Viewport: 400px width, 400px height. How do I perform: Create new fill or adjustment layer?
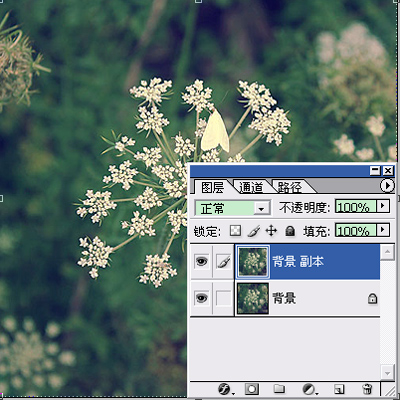click(309, 389)
